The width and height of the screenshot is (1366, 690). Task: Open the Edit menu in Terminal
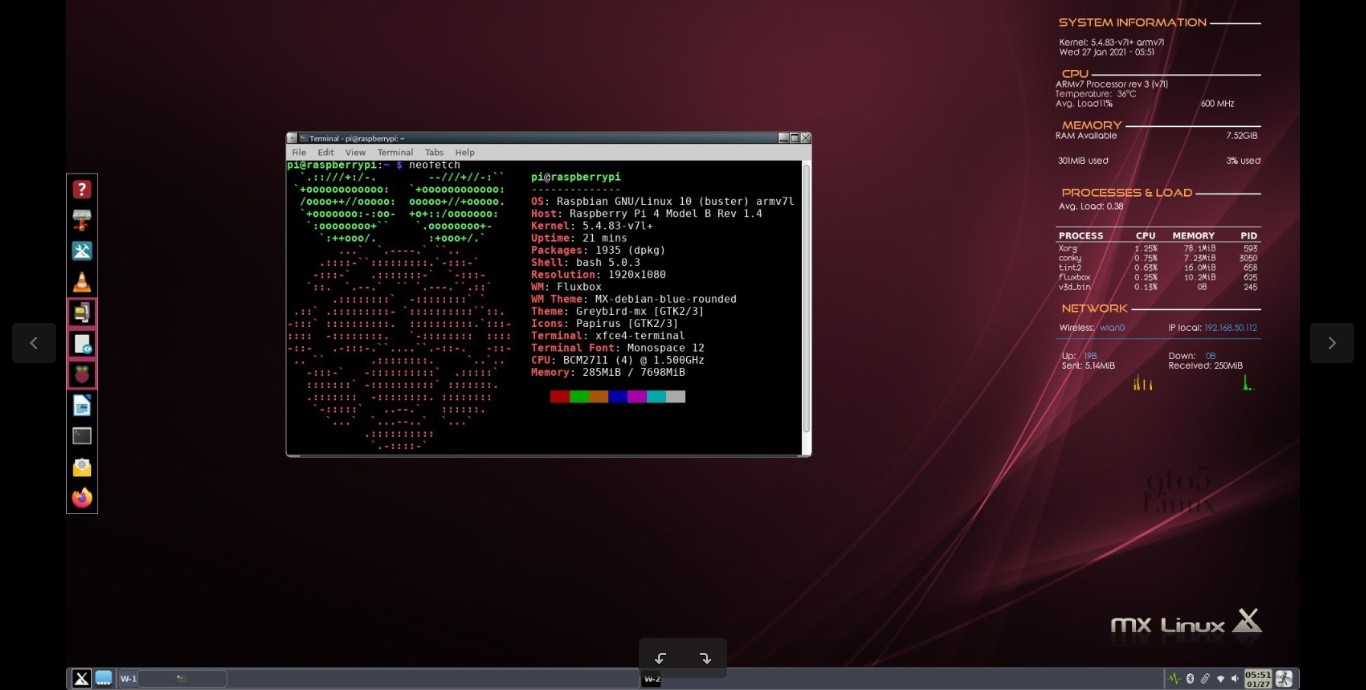(326, 152)
